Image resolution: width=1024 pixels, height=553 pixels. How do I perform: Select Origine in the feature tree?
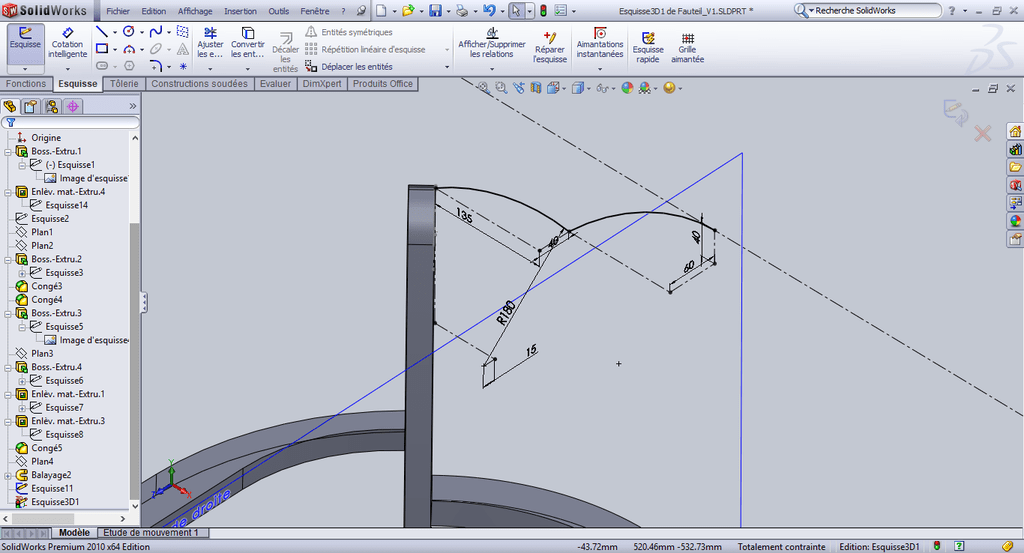46,138
